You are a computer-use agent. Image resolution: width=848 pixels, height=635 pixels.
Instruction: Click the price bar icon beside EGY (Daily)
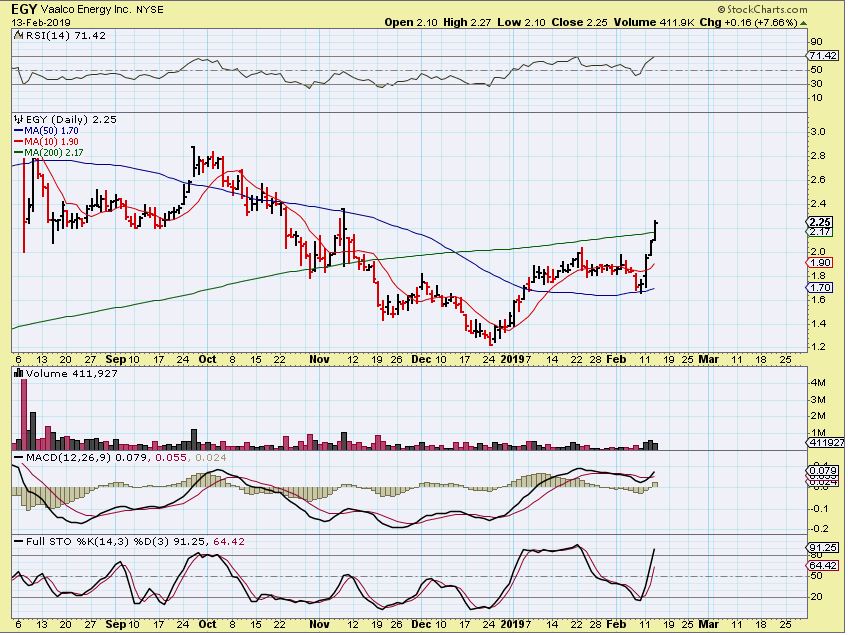point(18,120)
